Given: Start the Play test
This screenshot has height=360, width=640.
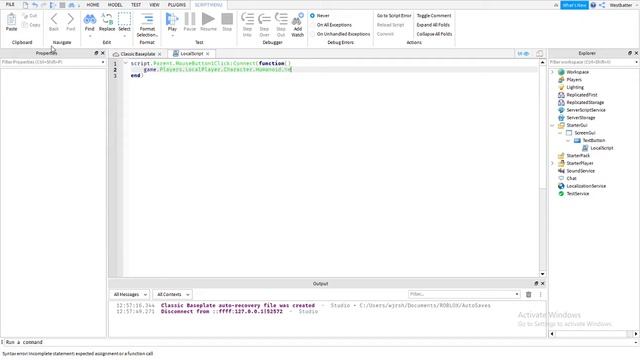Looking at the screenshot, I should pos(172,20).
